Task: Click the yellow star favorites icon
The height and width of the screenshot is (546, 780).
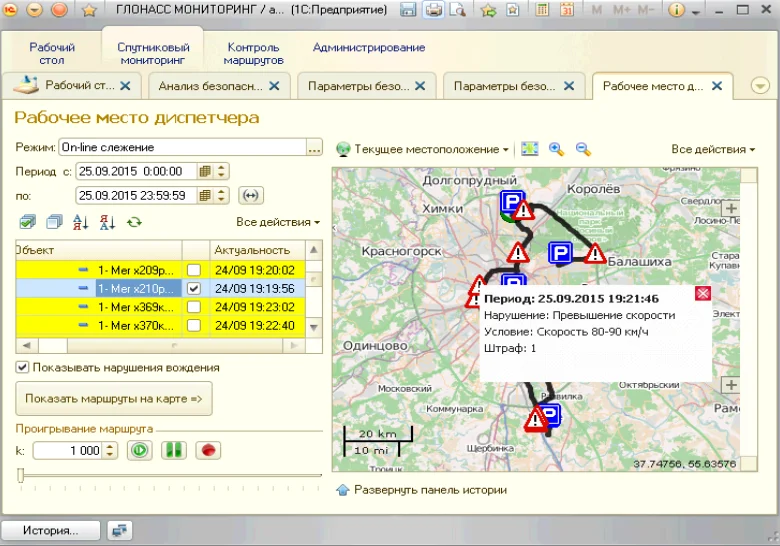Action: tap(89, 10)
